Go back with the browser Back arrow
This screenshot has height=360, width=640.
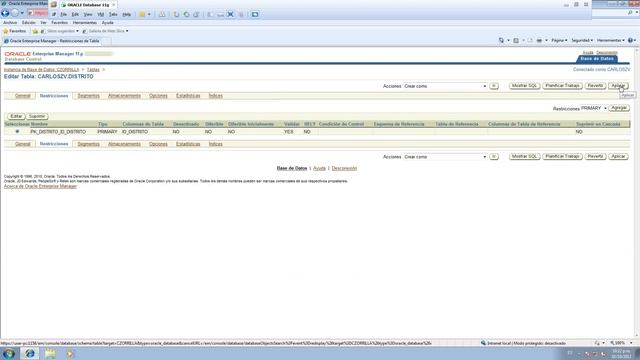coord(5,13)
